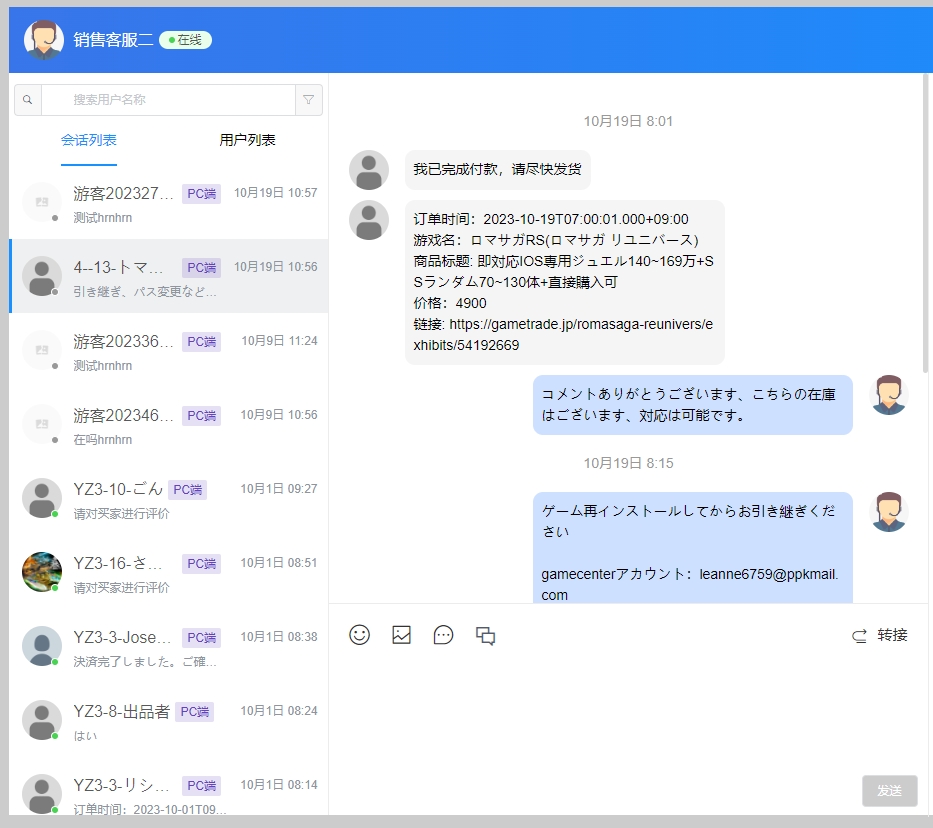
Task: Open conversation 游客202346 from 10月9日 10:56
Action: coord(169,424)
